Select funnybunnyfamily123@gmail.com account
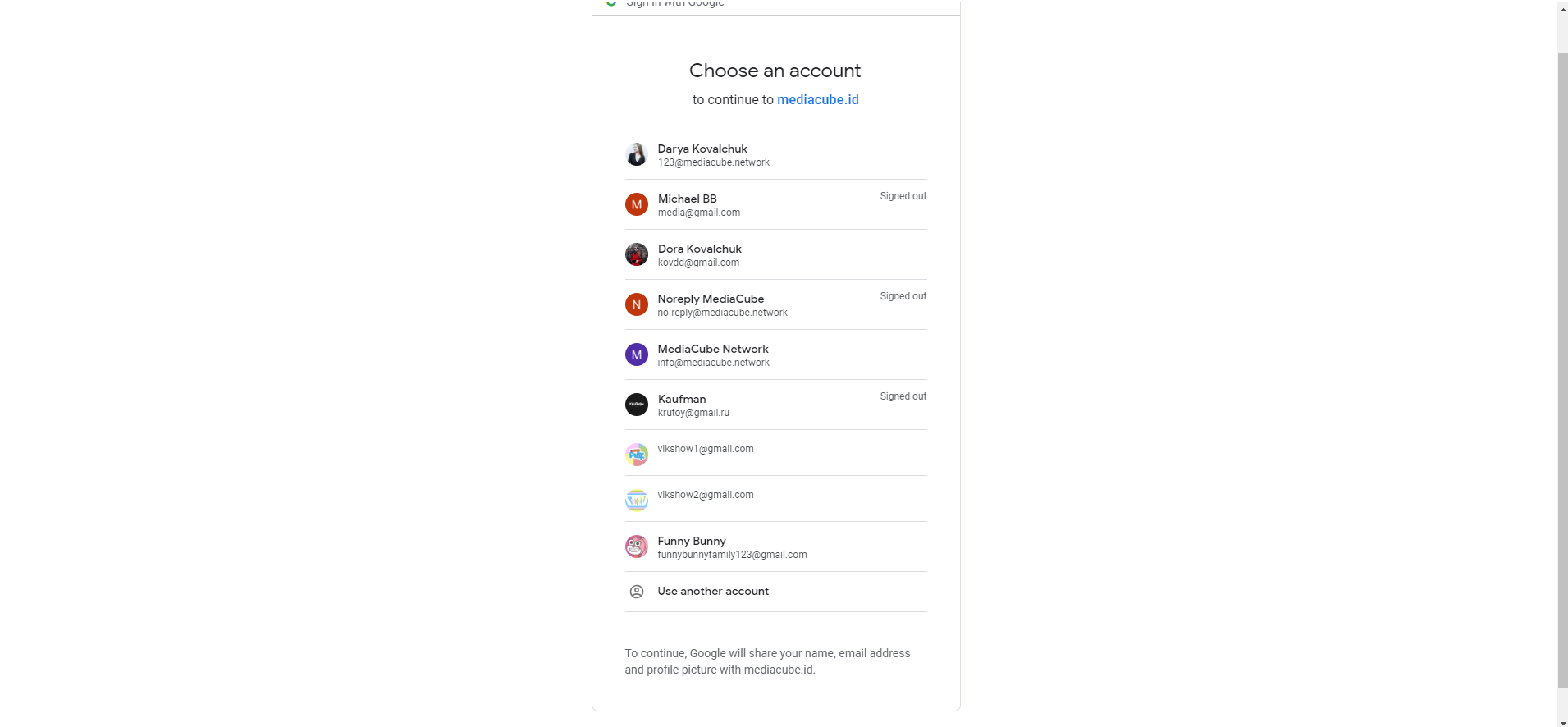Screen dimensions: 1568x727 click(775, 547)
